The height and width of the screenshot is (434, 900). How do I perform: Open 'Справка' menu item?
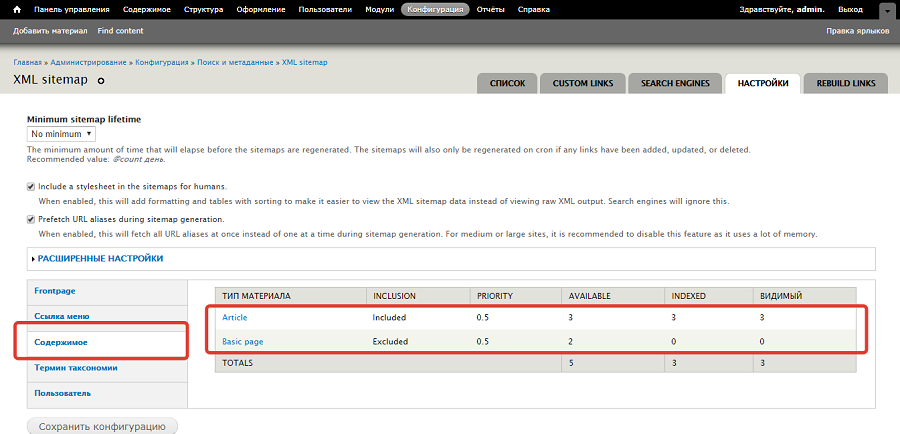[x=533, y=9]
